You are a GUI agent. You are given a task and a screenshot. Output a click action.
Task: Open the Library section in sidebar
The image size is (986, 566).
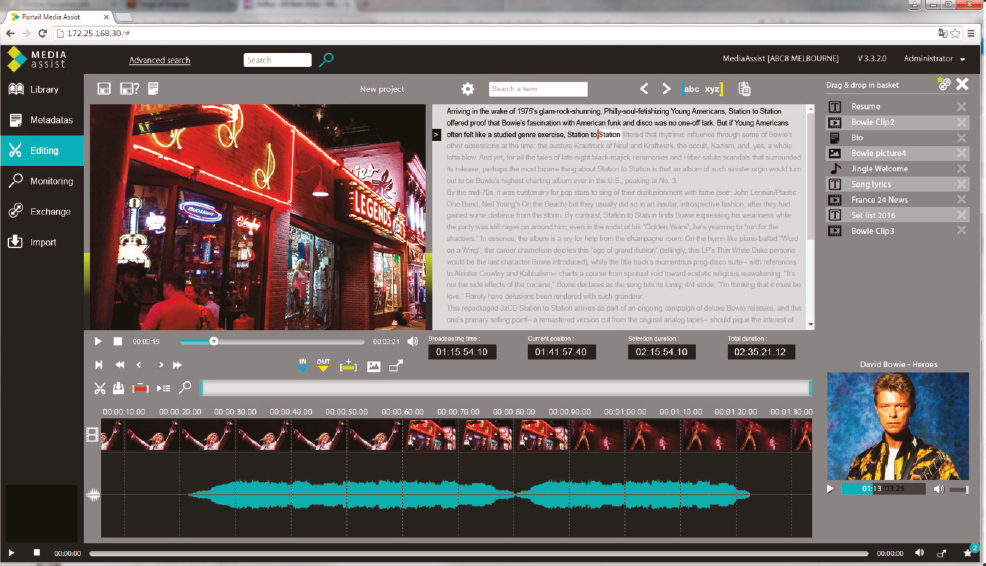point(43,89)
